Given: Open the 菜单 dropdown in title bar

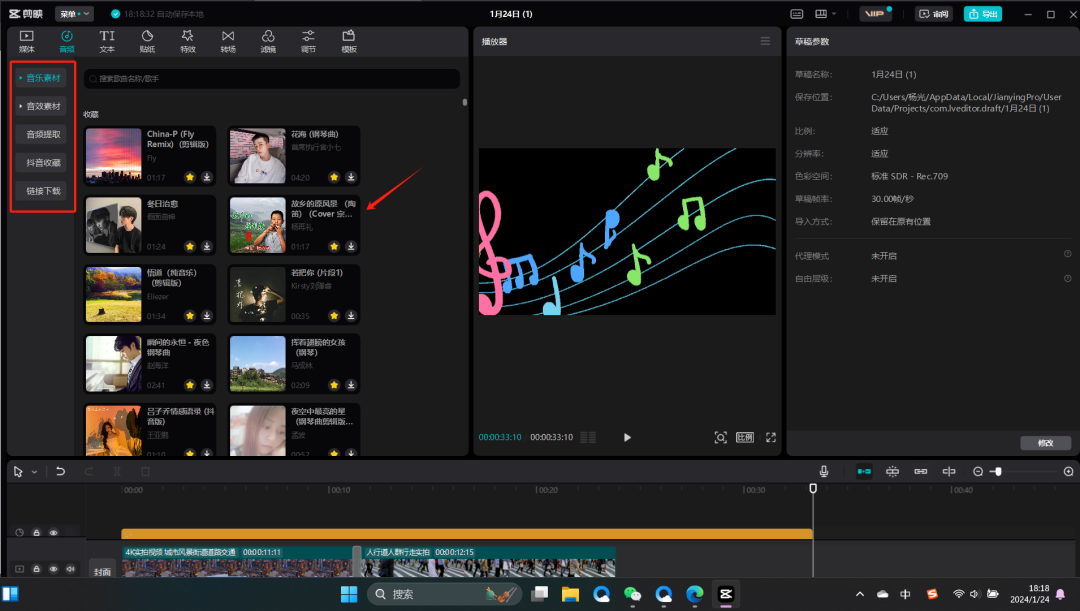Looking at the screenshot, I should click(74, 14).
